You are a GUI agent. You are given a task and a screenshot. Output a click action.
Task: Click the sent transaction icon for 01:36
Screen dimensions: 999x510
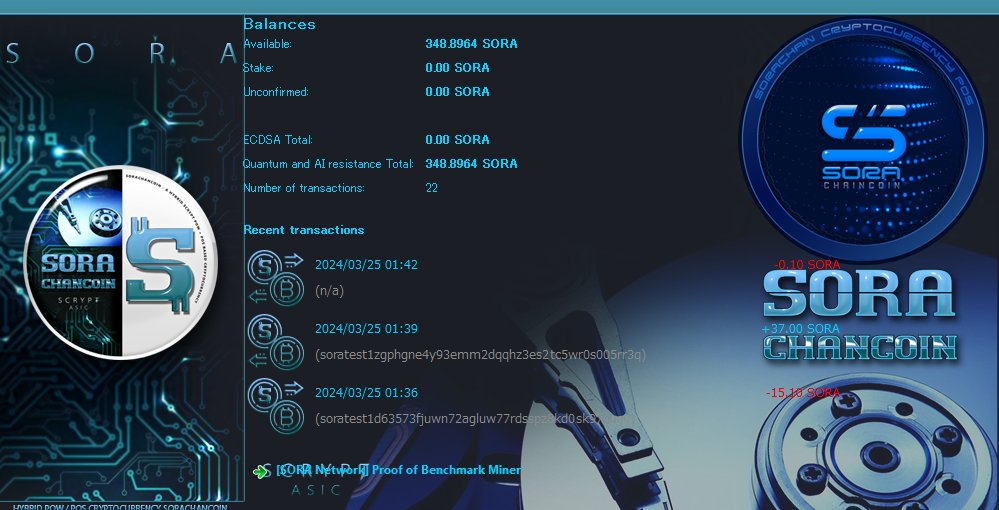point(275,406)
